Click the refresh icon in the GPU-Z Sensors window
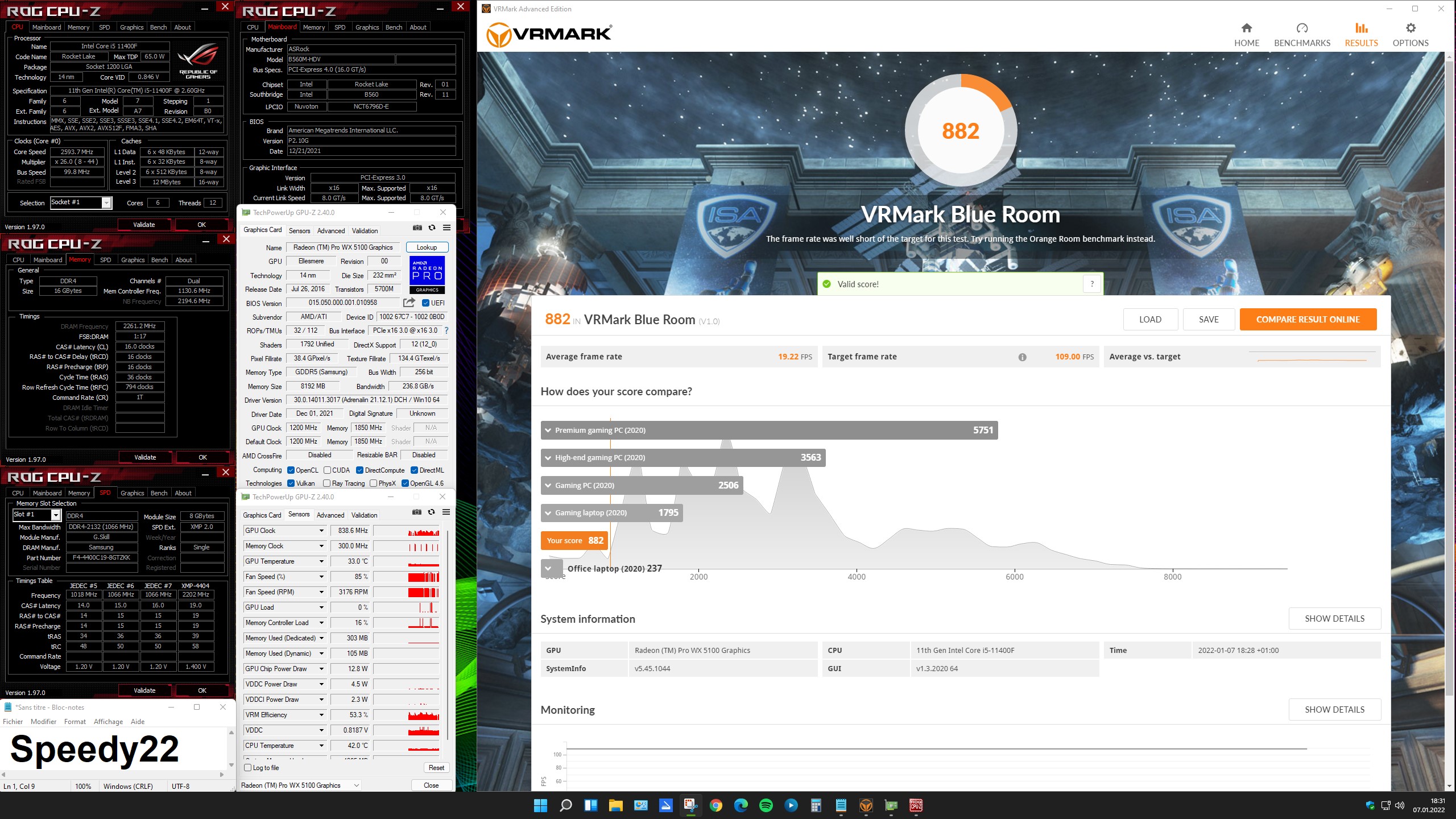1456x819 pixels. coord(432,512)
